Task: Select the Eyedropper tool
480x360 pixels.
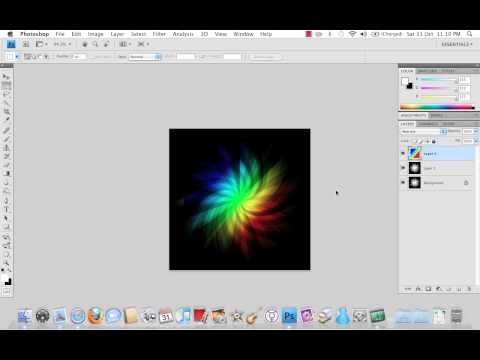Action: click(6, 120)
